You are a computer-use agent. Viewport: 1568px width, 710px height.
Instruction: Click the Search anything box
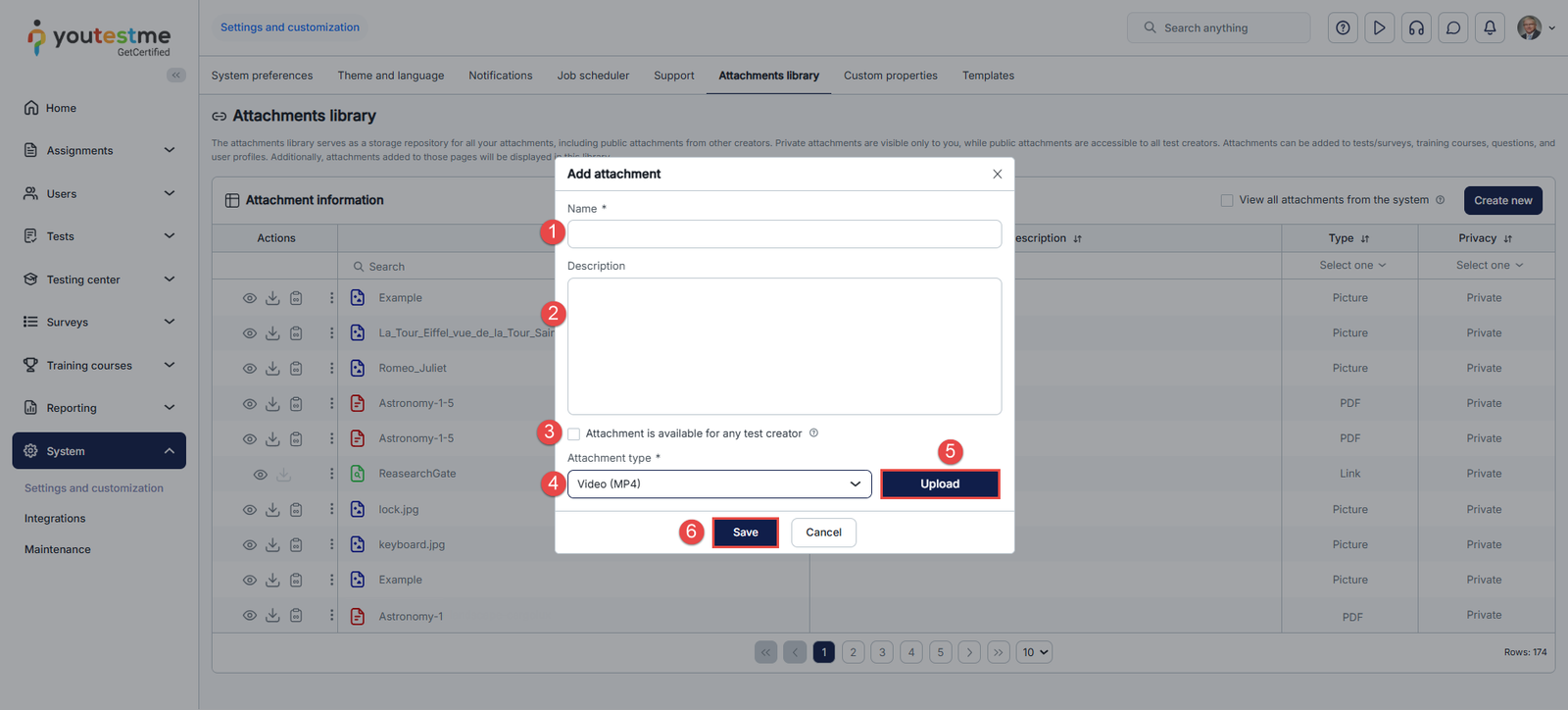[1218, 27]
